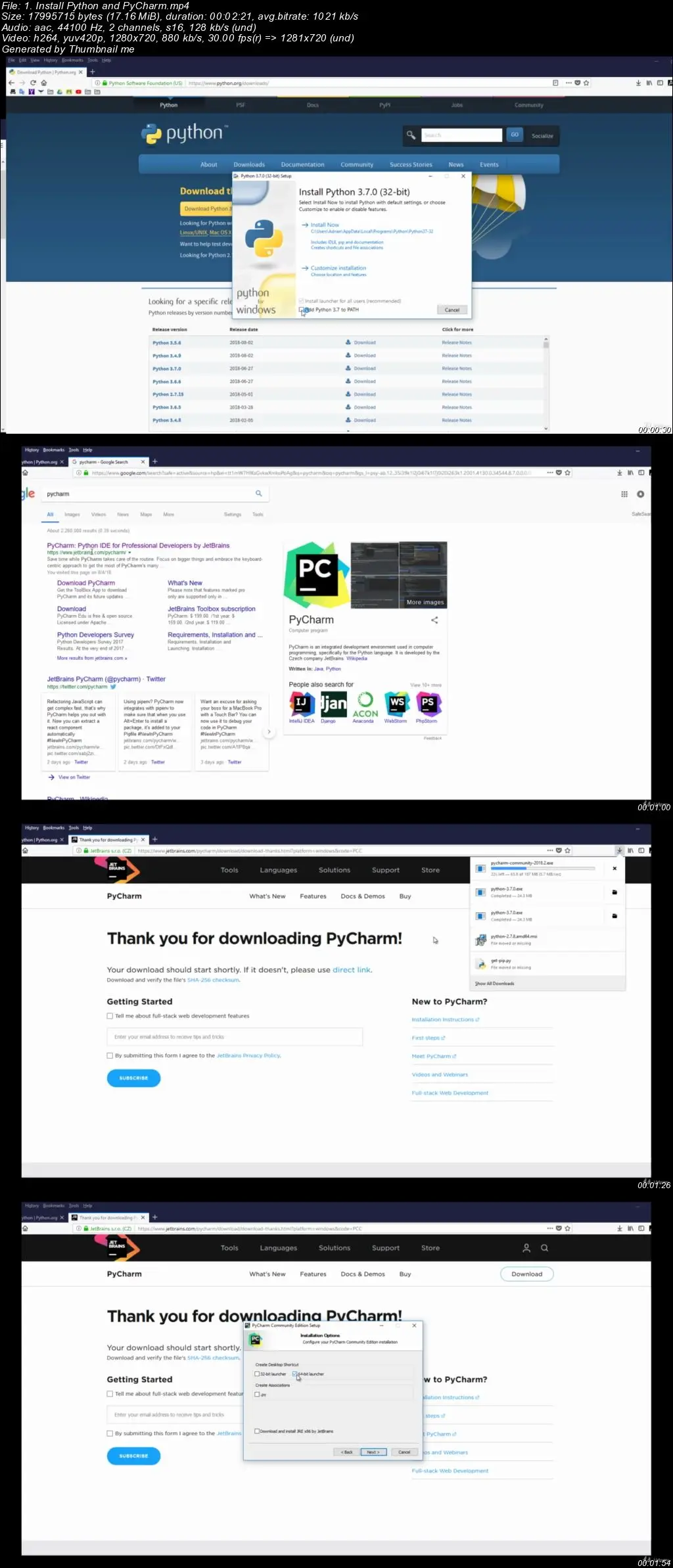Click bookmark star in the python.org address bar
Image resolution: width=673 pixels, height=1568 pixels.
[586, 83]
